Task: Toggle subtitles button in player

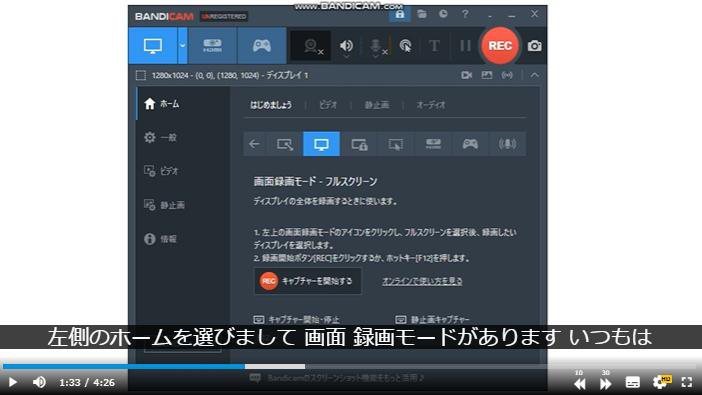Action: [633, 382]
